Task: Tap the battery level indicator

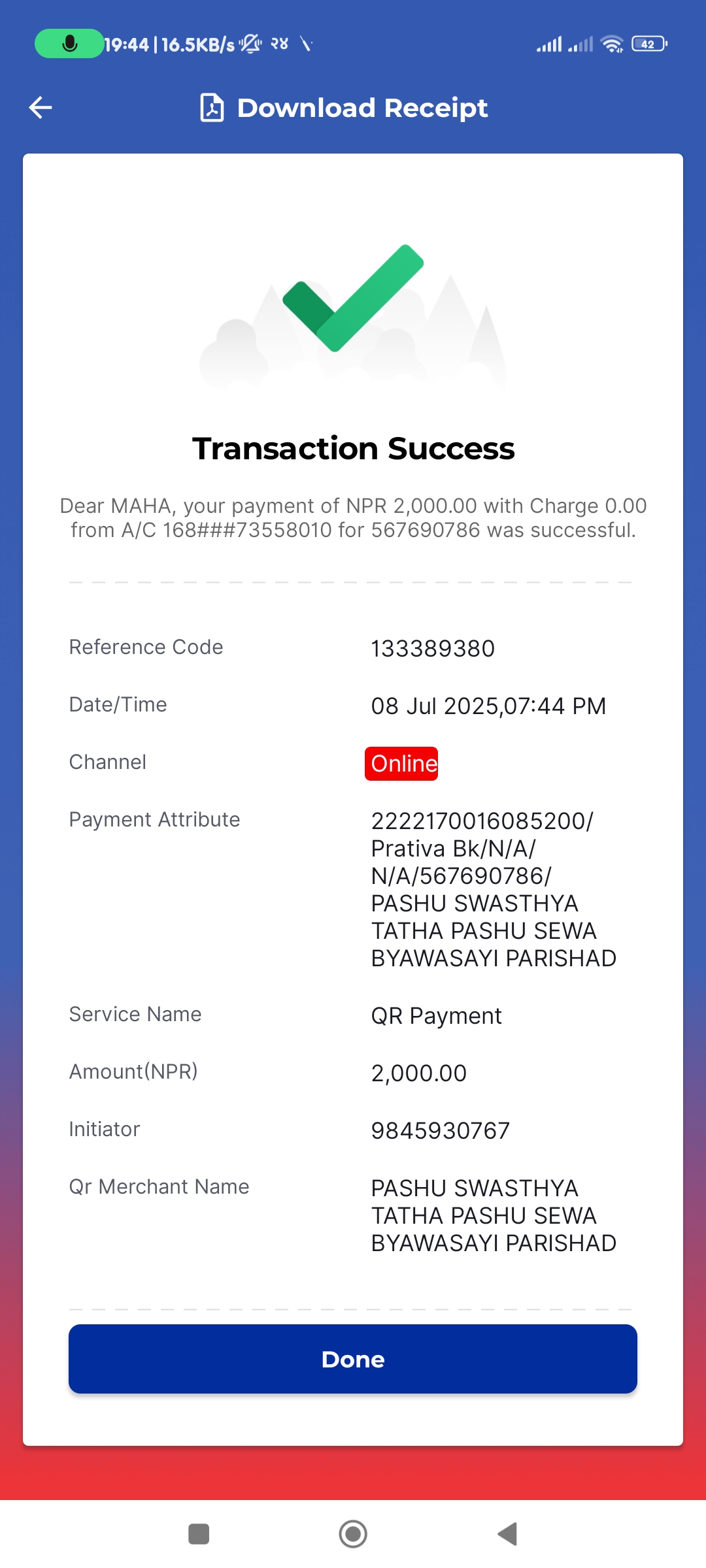Action: pos(649,44)
